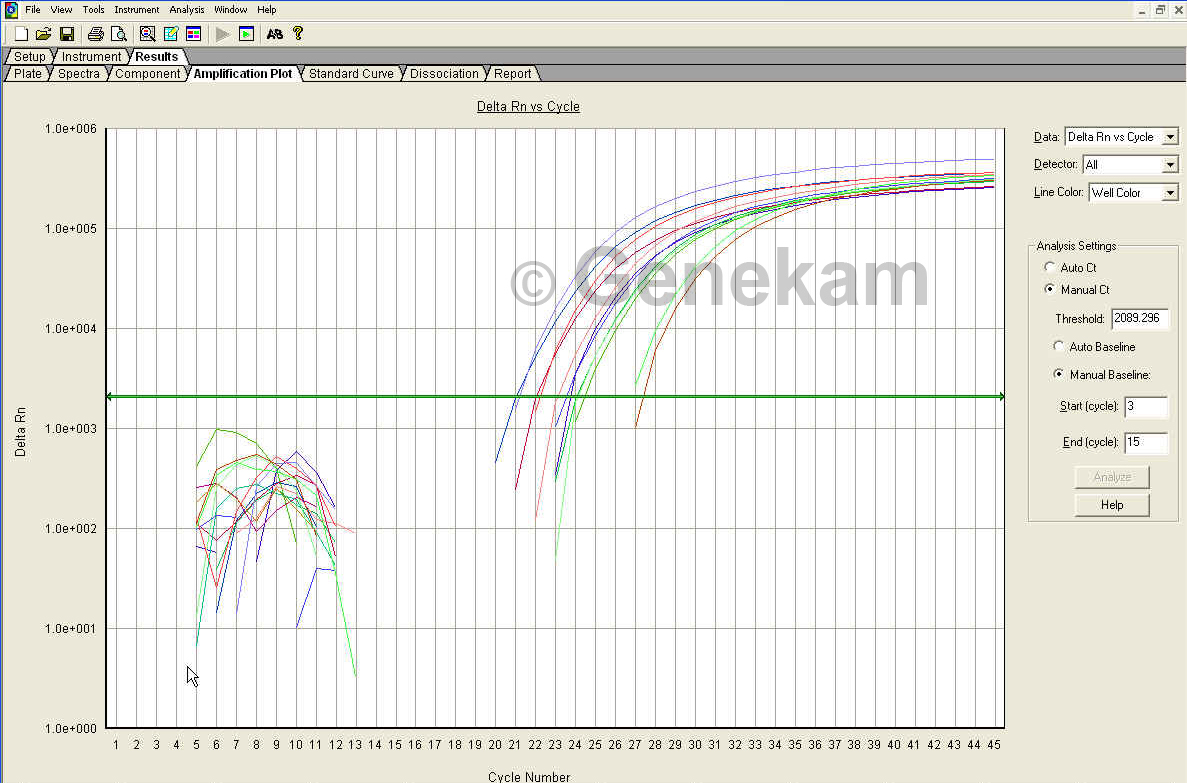The image size is (1187, 783).
Task: Go to the Component sub-tab
Action: click(x=148, y=73)
